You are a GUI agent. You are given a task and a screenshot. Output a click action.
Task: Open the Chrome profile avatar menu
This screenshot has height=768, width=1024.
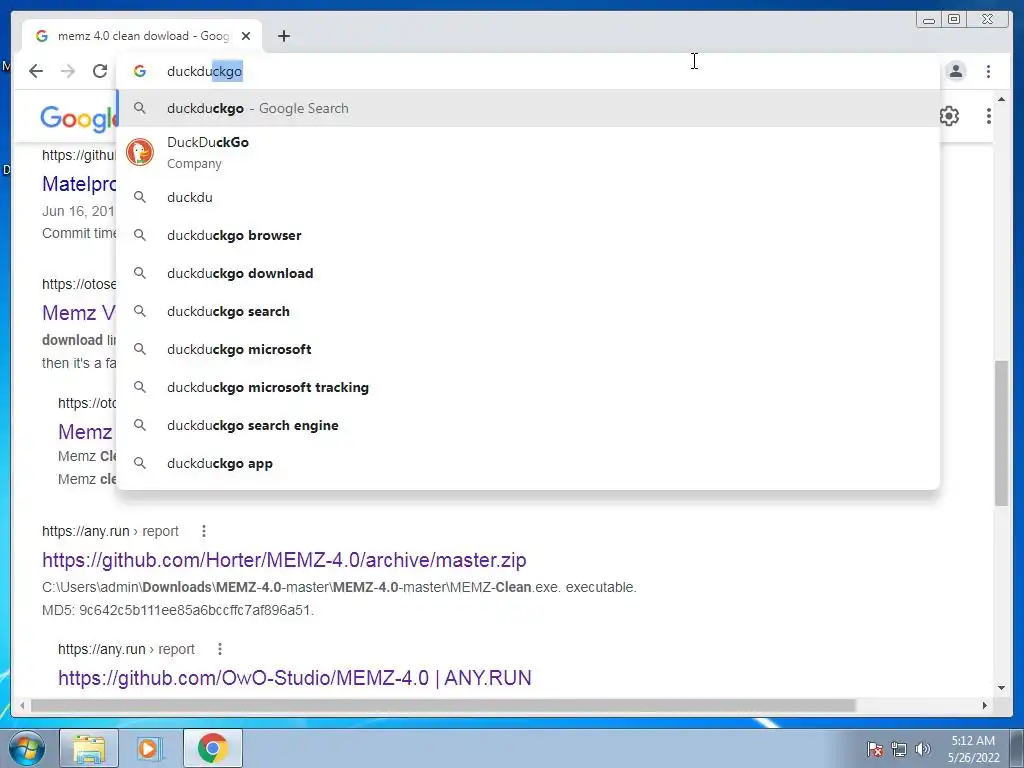(955, 71)
